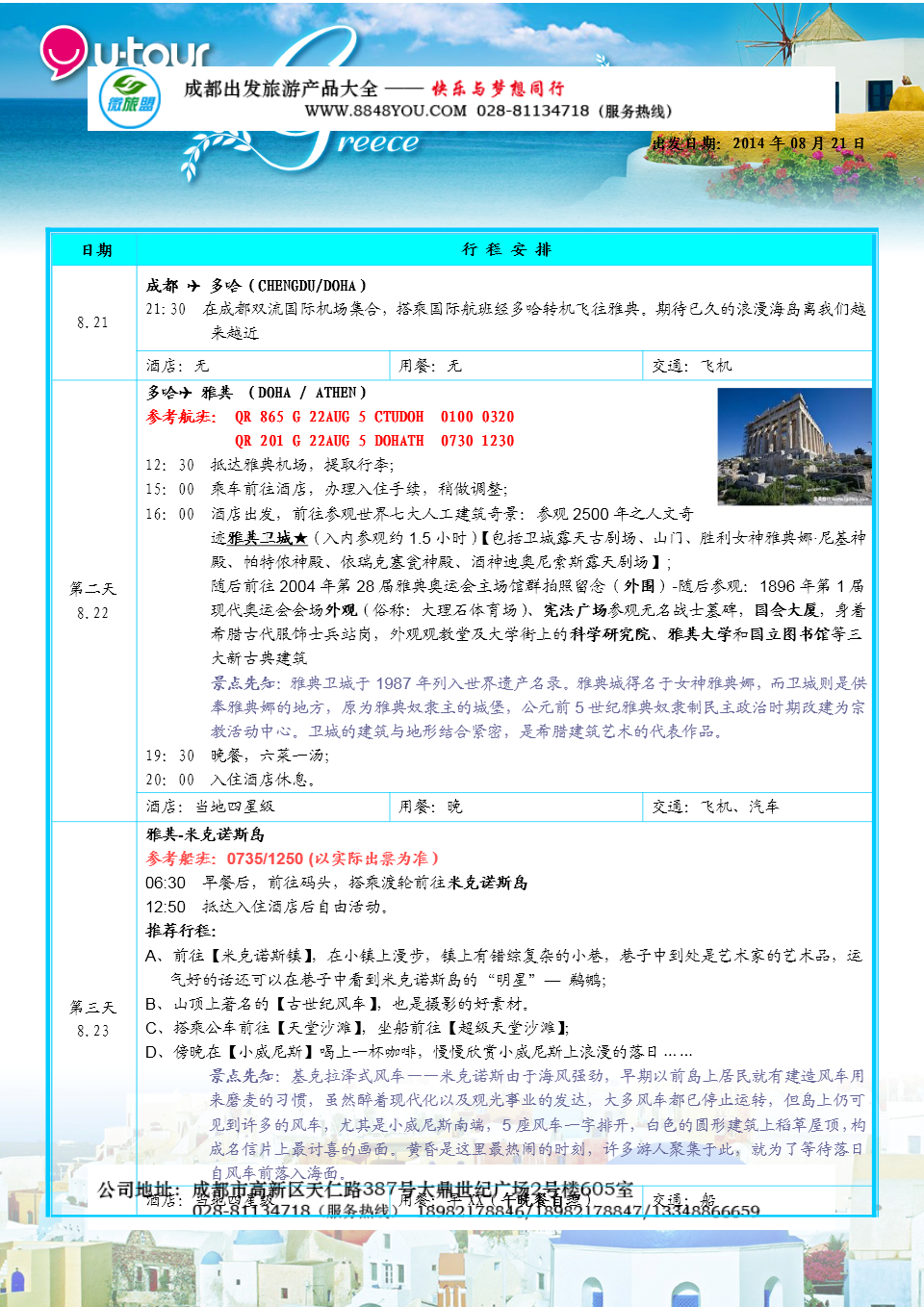Select flight line QR 201 DOHATH 0730 1230
The image size is (924, 1307).
tap(374, 441)
